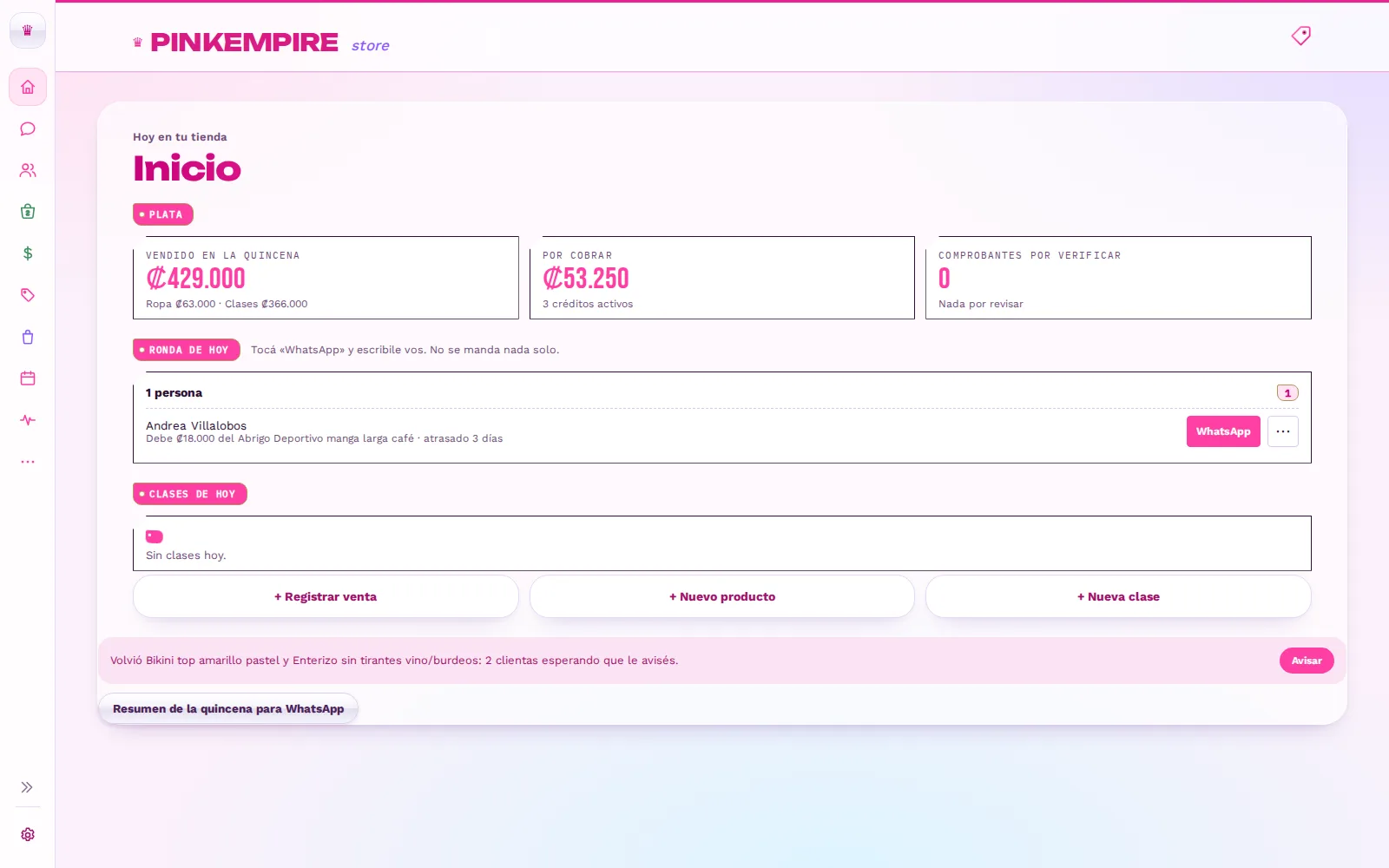Click the 'Sin clases hoy.' text
This screenshot has width=1389, height=868.
pos(186,556)
